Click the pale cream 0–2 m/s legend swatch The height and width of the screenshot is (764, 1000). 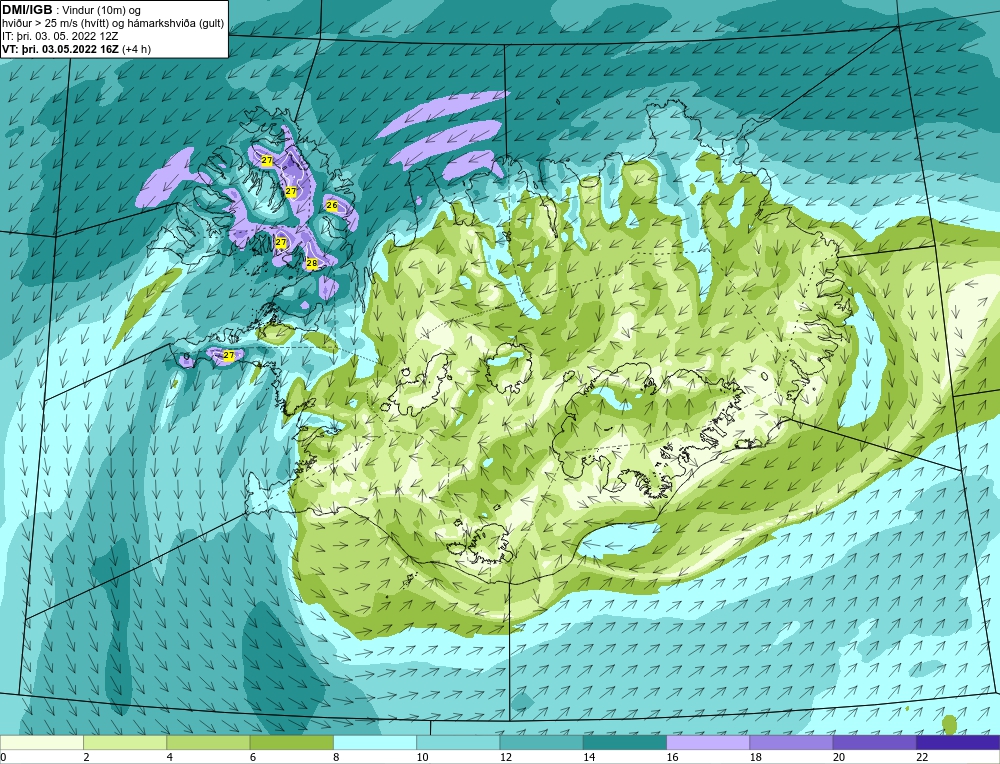click(x=42, y=742)
